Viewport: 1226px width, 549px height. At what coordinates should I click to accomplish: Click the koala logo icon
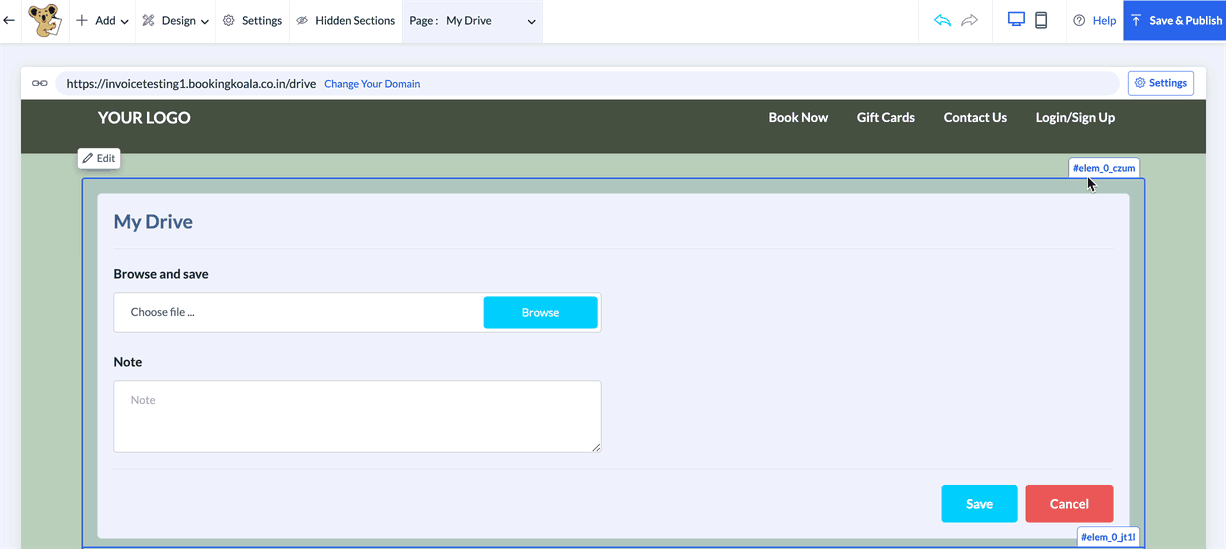pos(43,20)
